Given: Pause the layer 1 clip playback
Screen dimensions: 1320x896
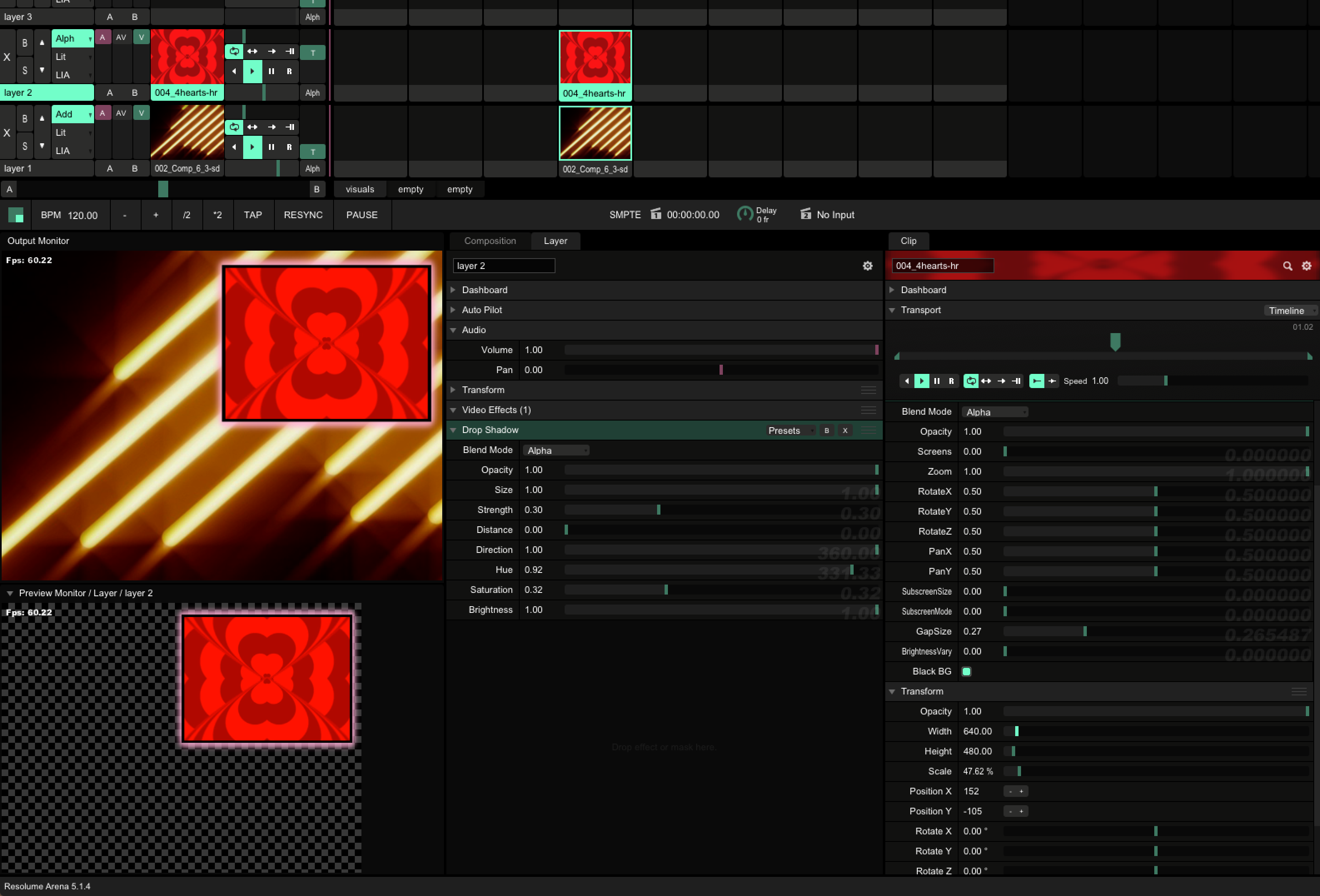Looking at the screenshot, I should tap(271, 147).
